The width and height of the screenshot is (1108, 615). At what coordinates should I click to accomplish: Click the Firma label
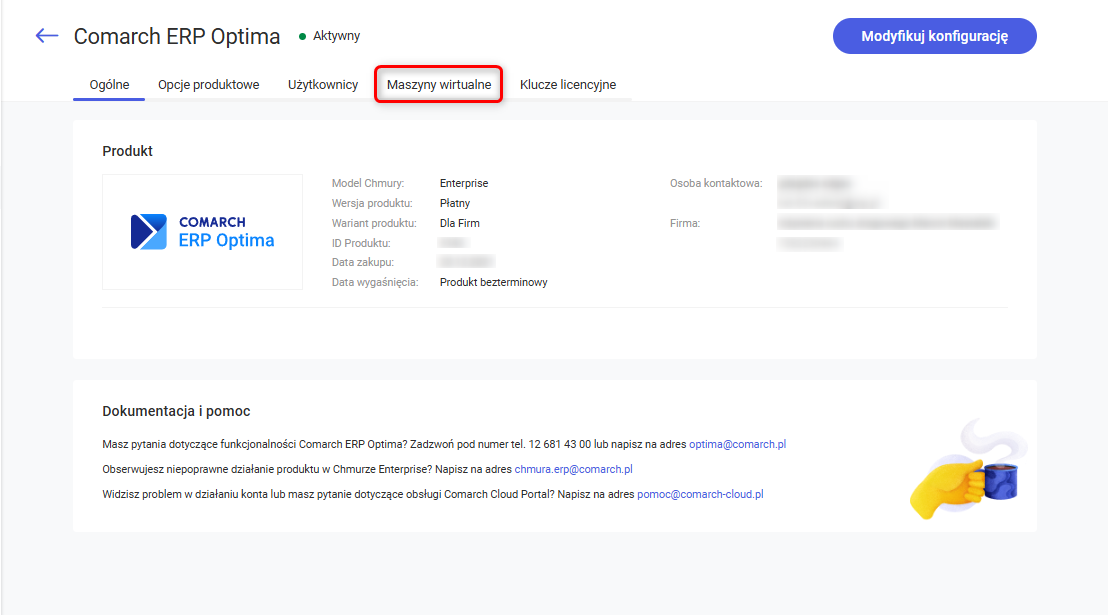(685, 223)
